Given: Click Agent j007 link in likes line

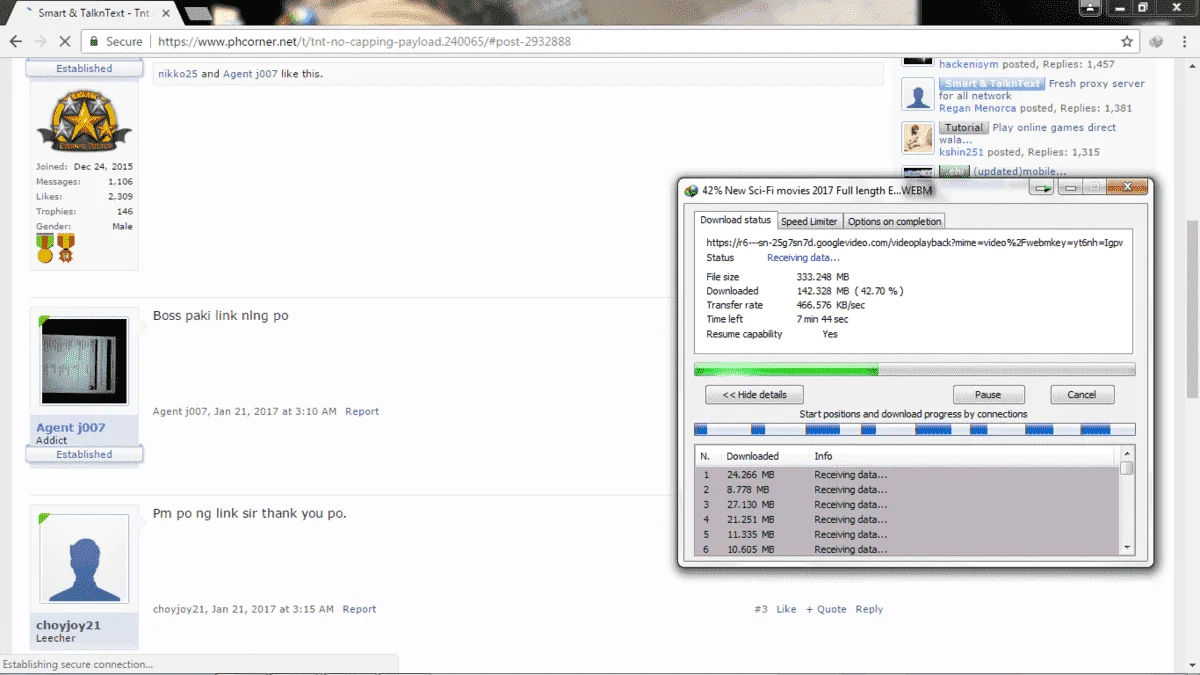Looking at the screenshot, I should coord(250,74).
